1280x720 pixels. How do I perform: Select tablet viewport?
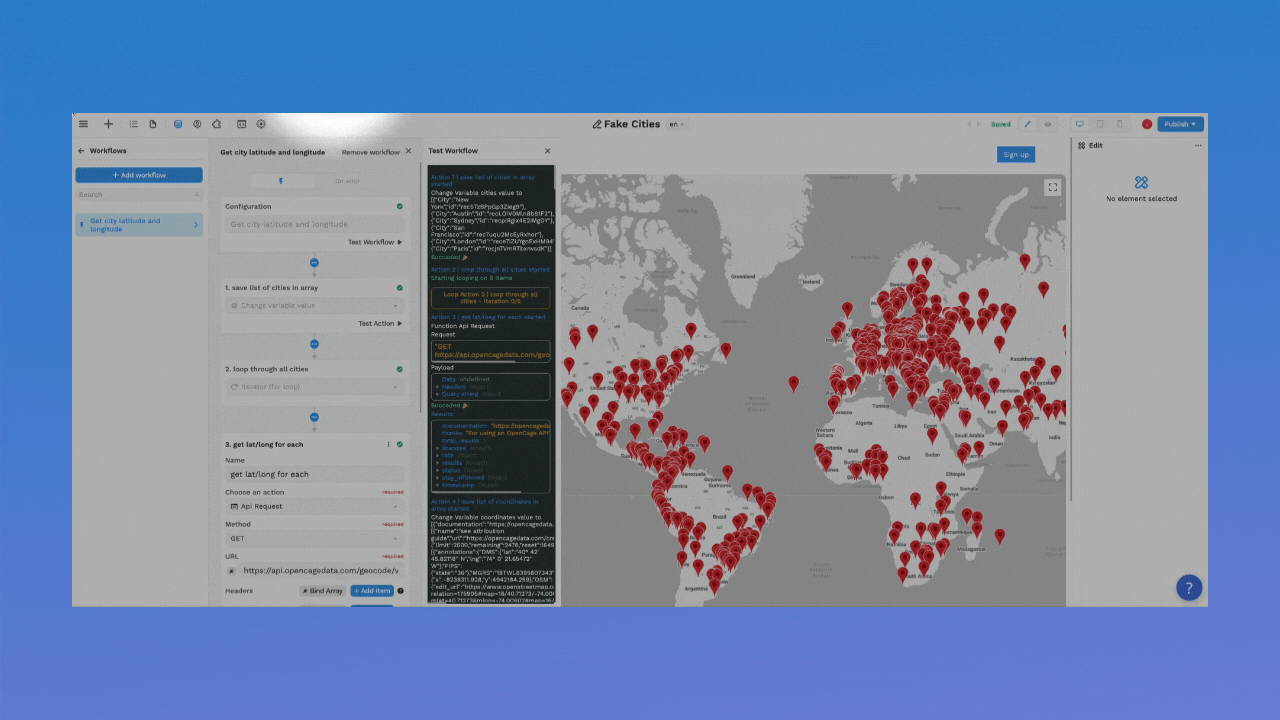(1099, 124)
